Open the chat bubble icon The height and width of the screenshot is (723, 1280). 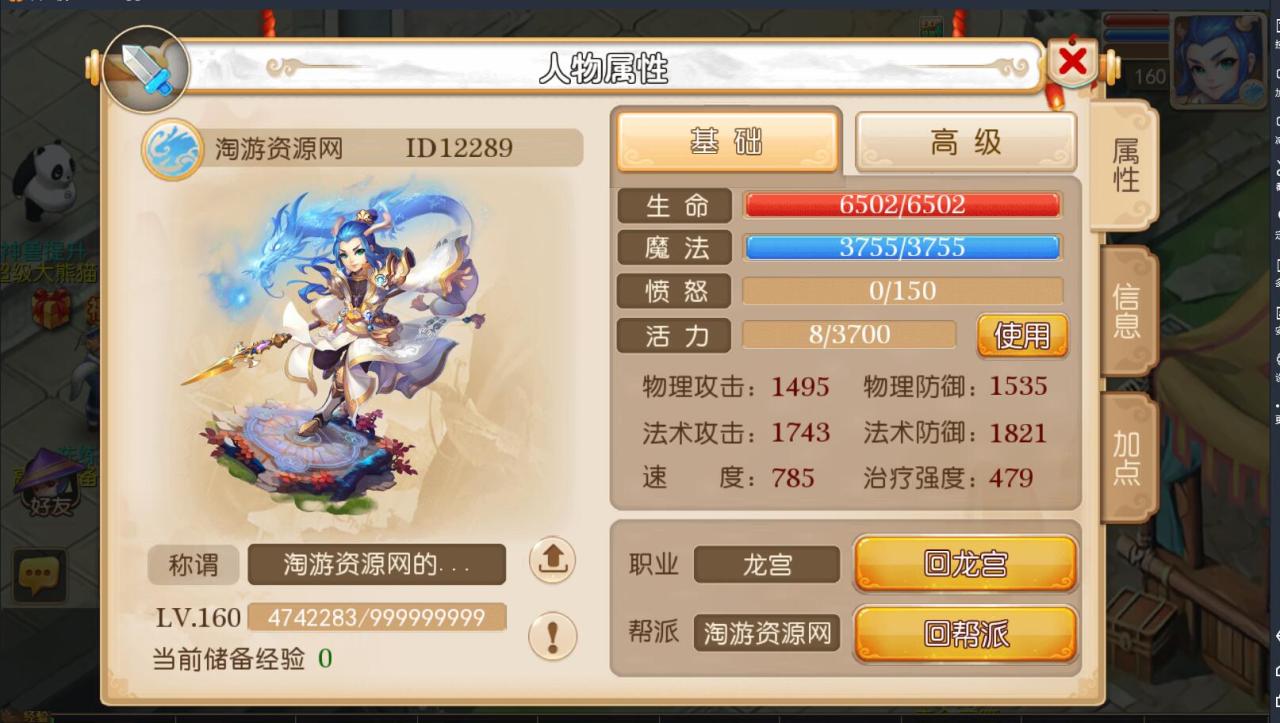40,575
